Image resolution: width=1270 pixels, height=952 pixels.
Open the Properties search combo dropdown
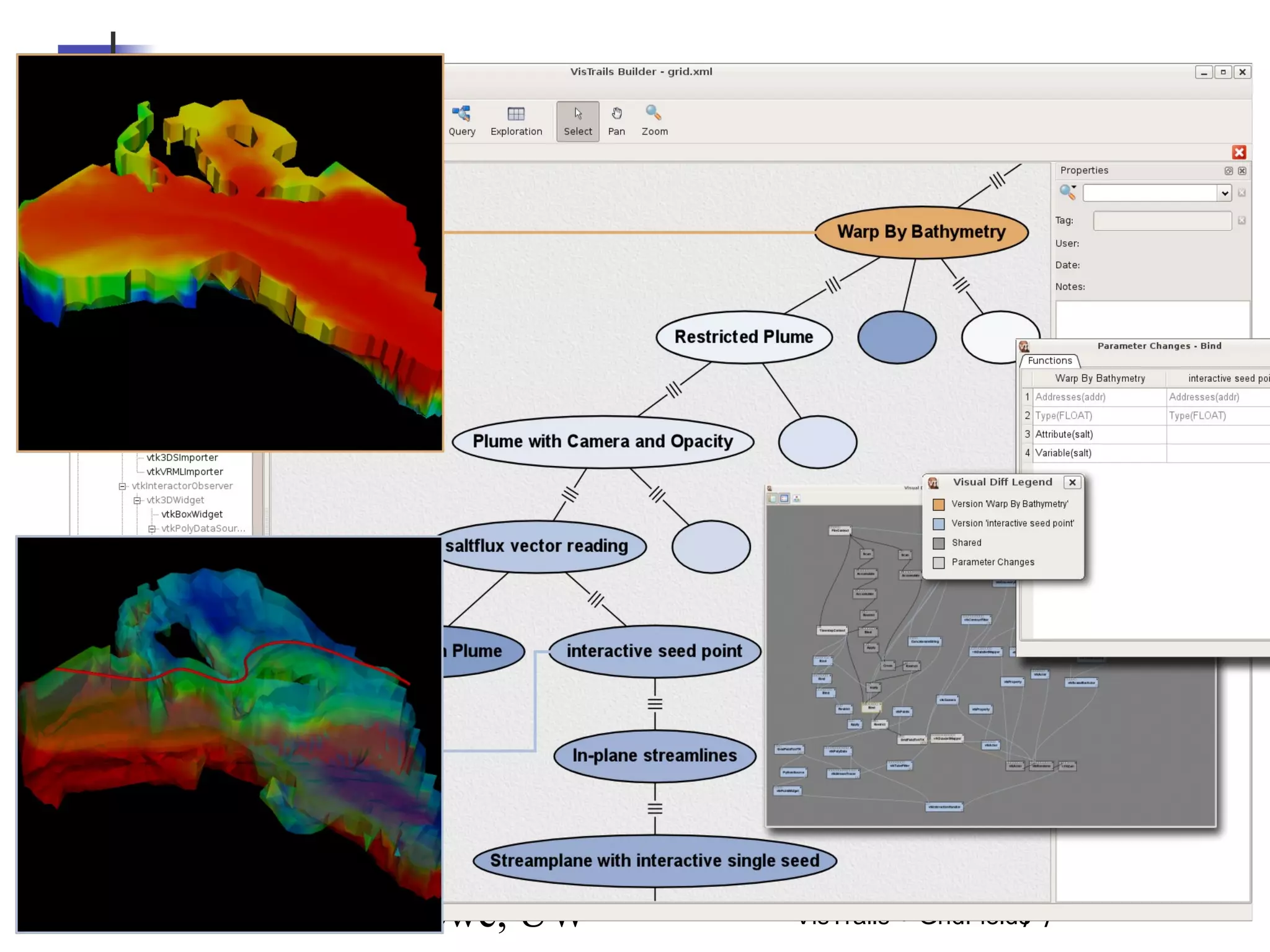(x=1225, y=193)
